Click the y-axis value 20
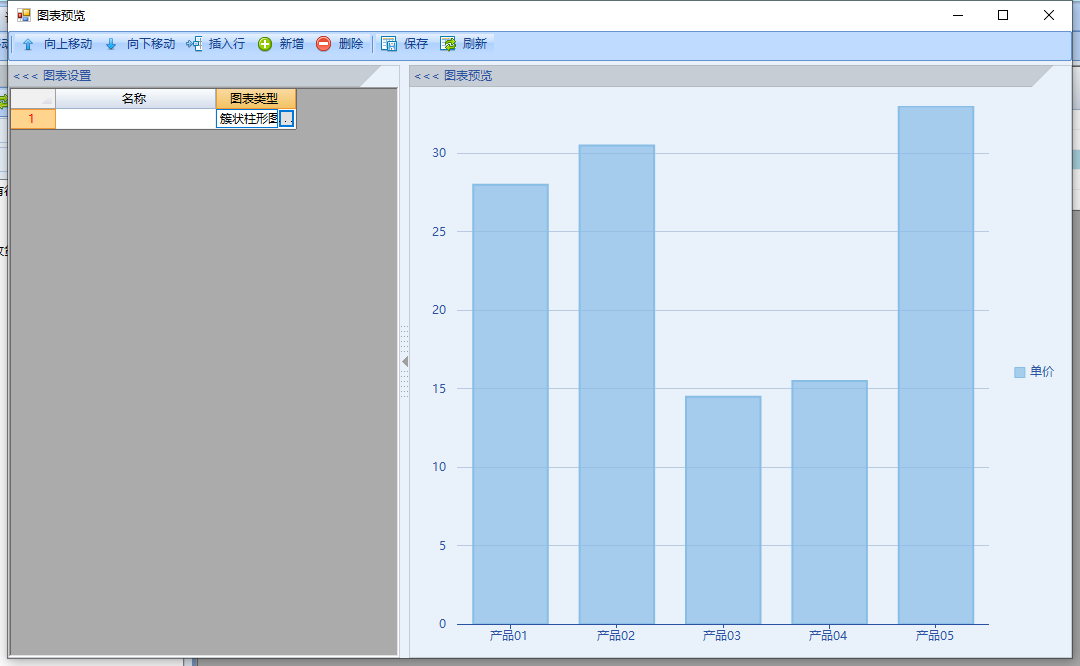The height and width of the screenshot is (666, 1080). click(439, 310)
